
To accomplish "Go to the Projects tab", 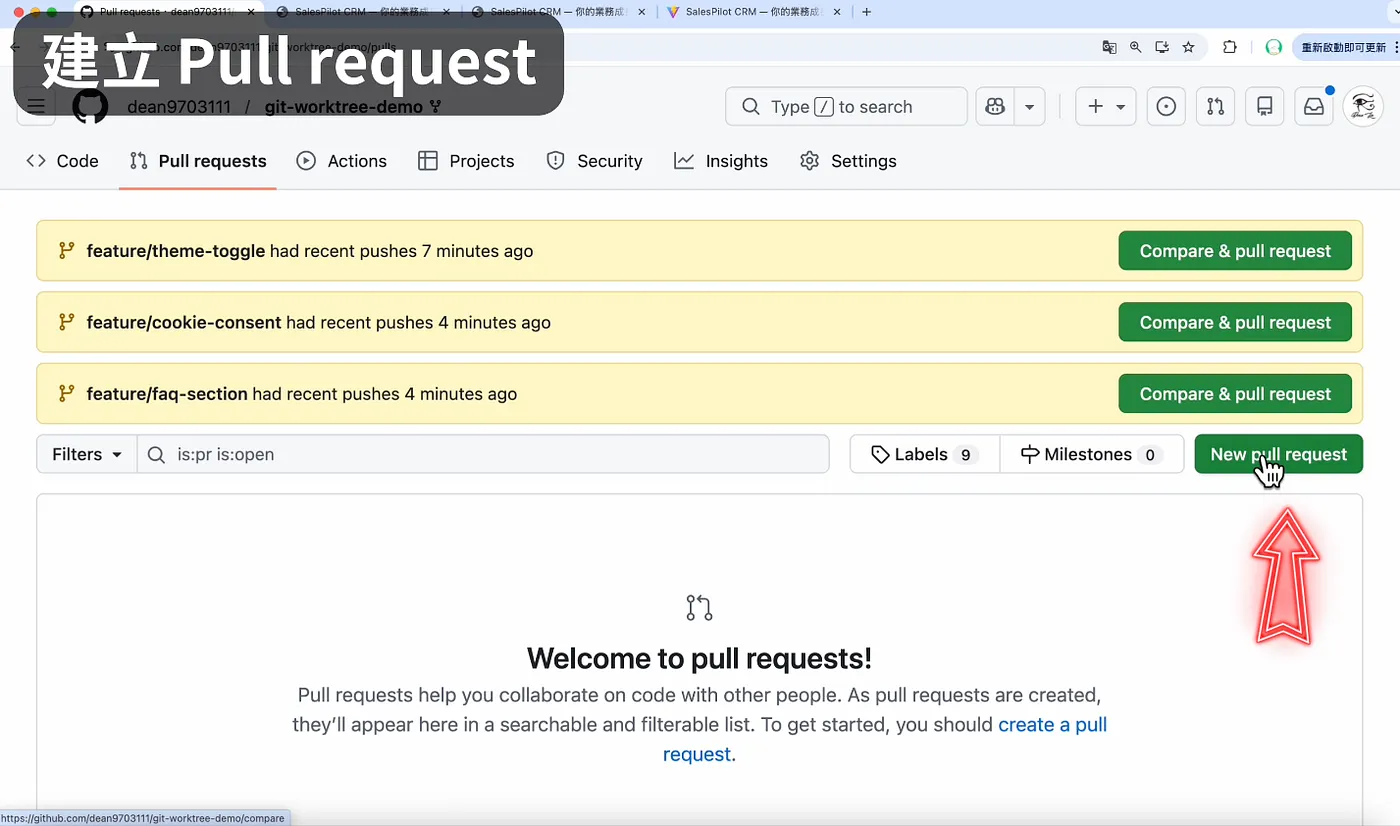I will pyautogui.click(x=466, y=161).
